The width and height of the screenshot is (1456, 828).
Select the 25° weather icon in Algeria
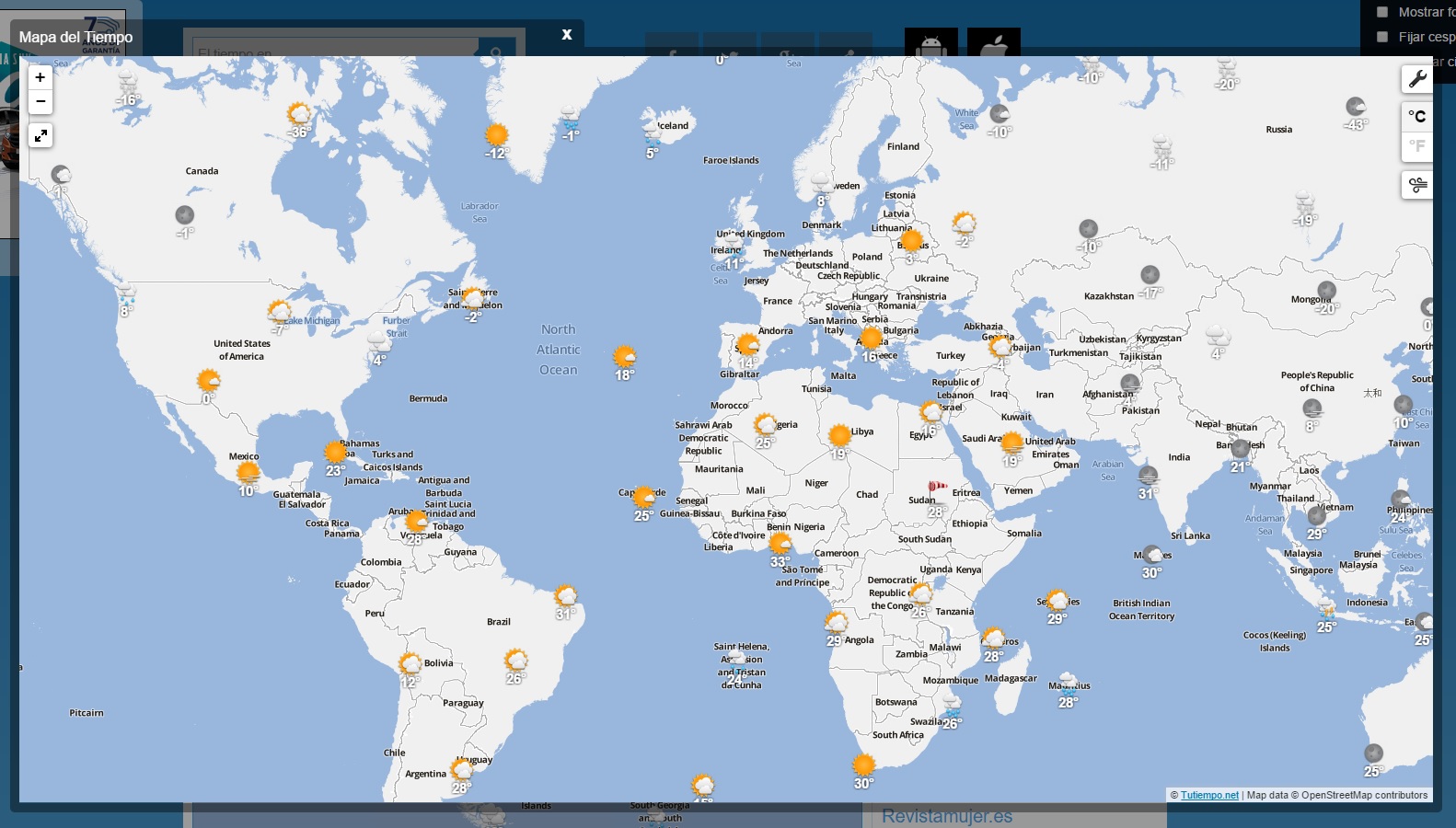coord(765,424)
